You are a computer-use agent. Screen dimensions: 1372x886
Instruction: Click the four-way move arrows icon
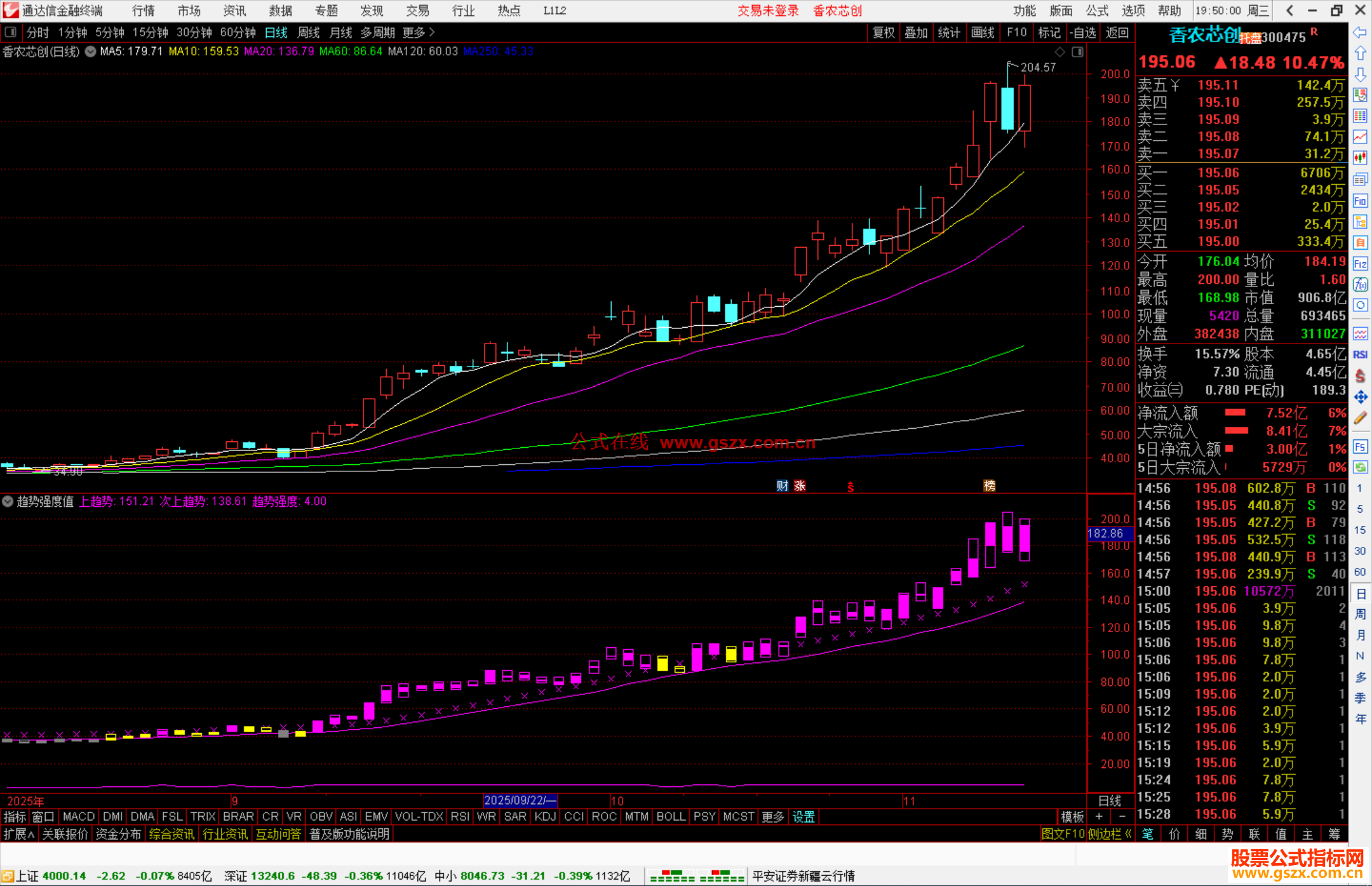1360,397
